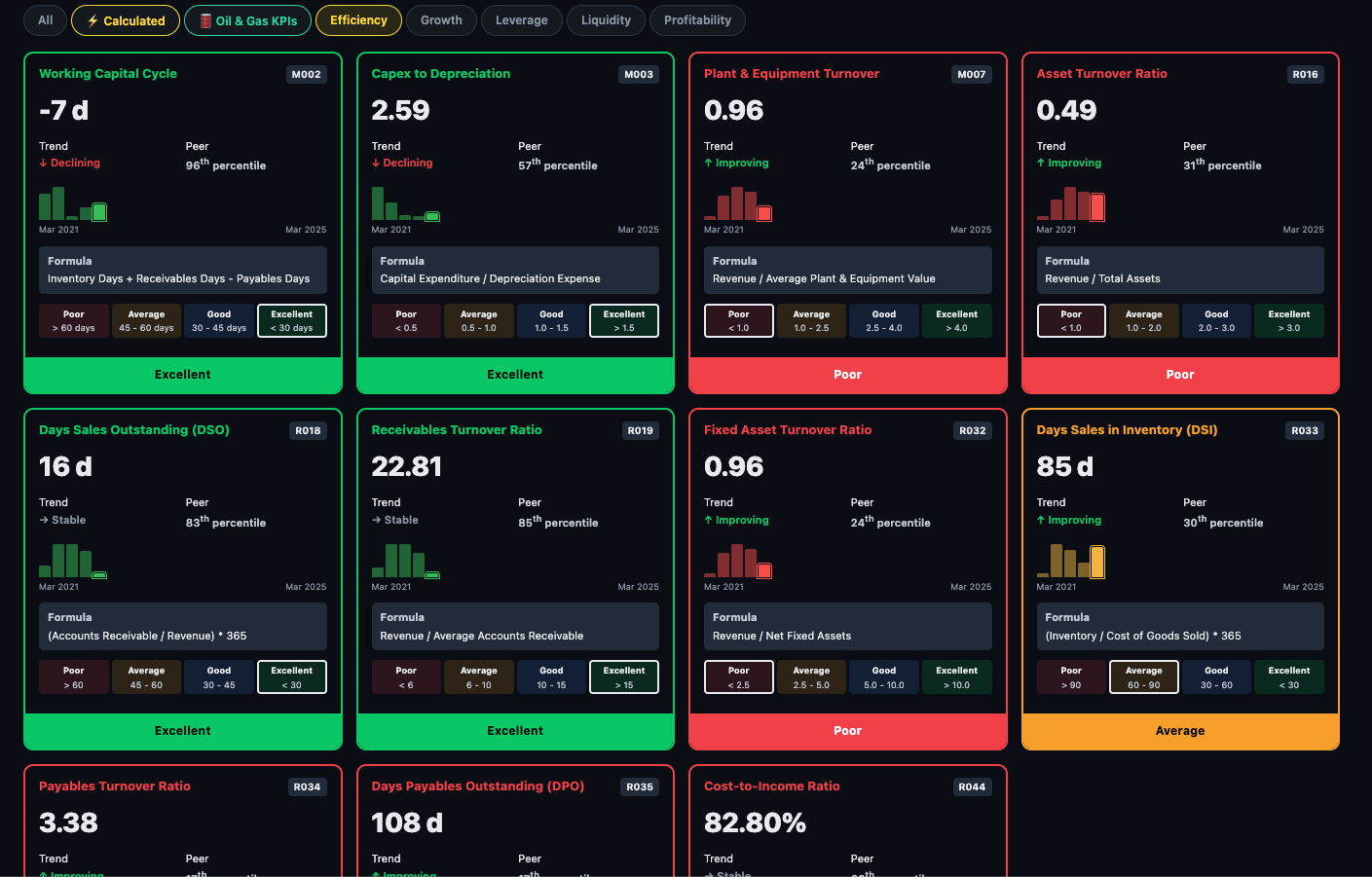Toggle the Calculated filter chip

[125, 20]
